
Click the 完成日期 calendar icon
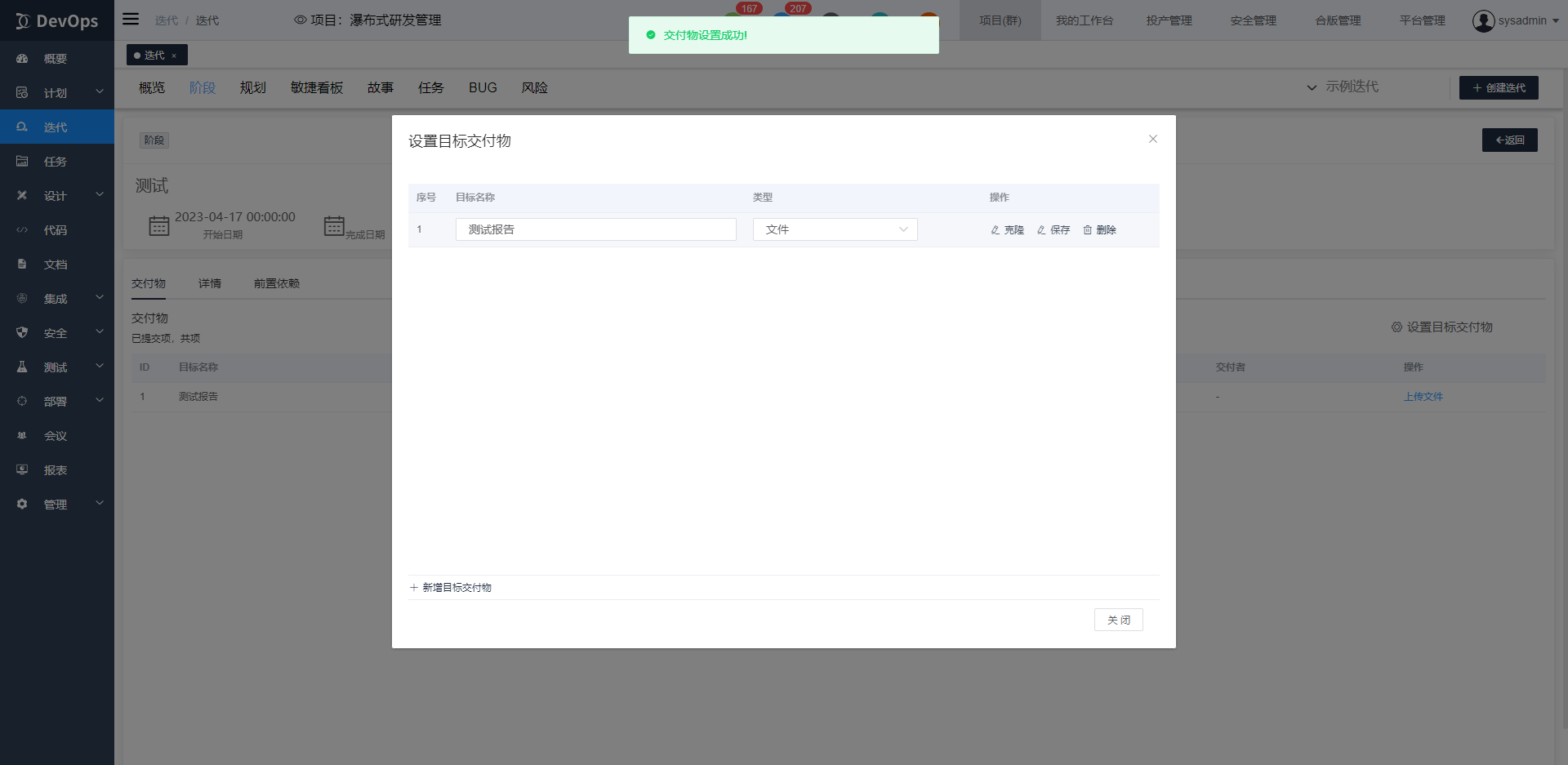click(x=334, y=225)
